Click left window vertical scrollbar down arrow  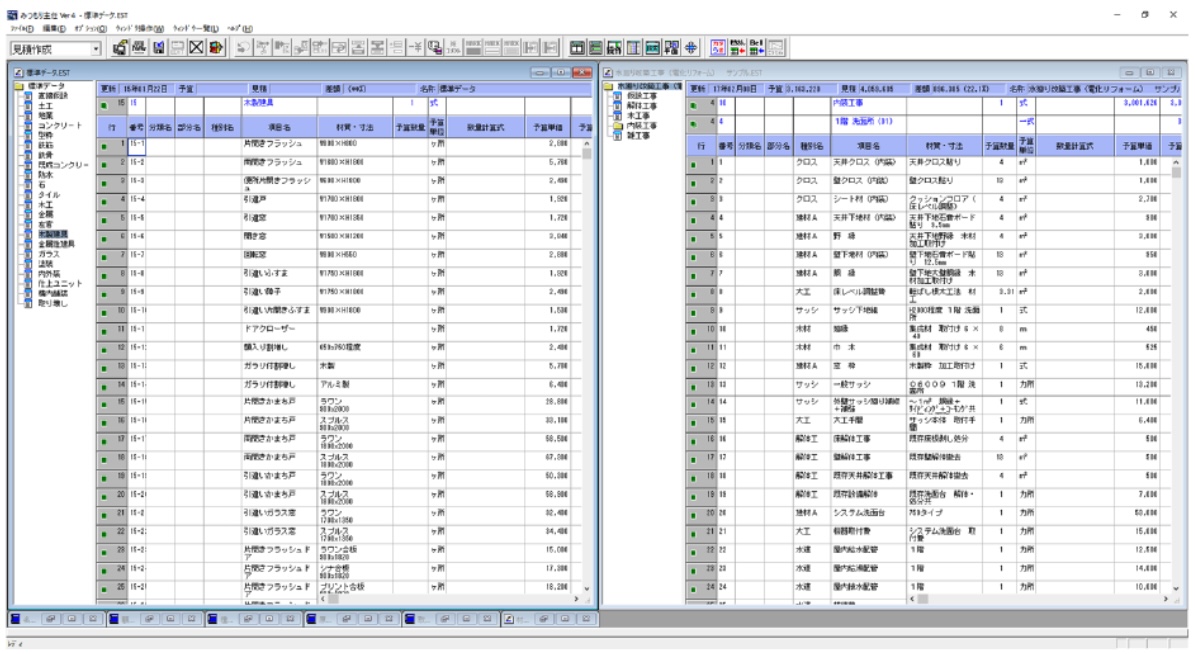click(x=587, y=588)
